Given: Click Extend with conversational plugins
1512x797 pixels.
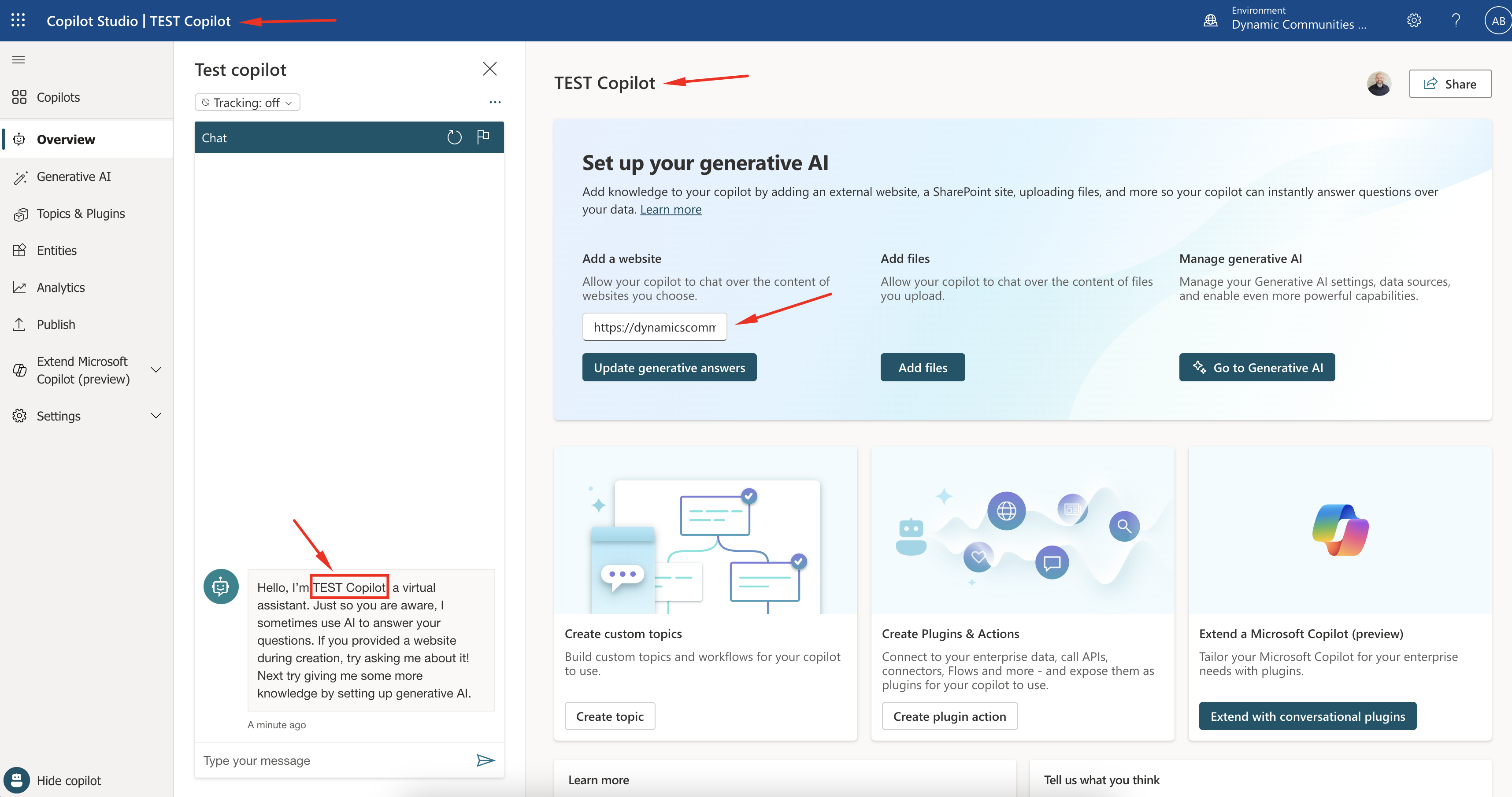Looking at the screenshot, I should pyautogui.click(x=1308, y=716).
